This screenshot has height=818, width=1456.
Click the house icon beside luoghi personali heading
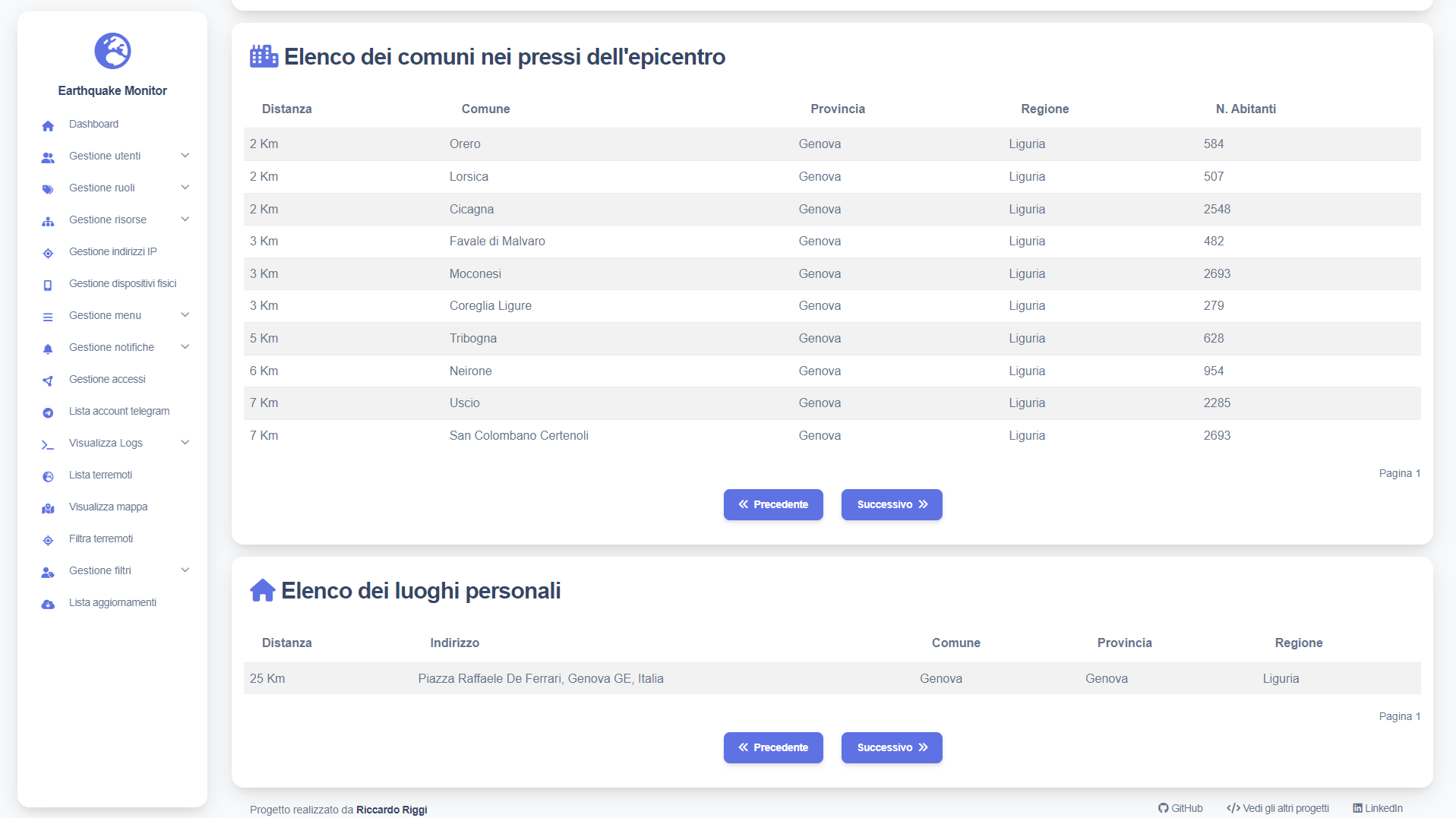pos(262,590)
